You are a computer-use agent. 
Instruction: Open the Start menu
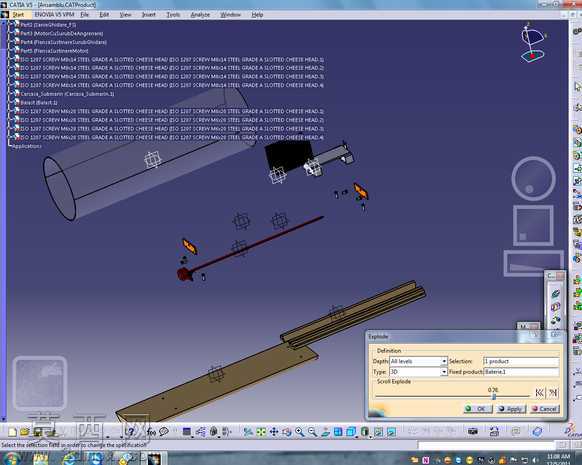click(18, 14)
